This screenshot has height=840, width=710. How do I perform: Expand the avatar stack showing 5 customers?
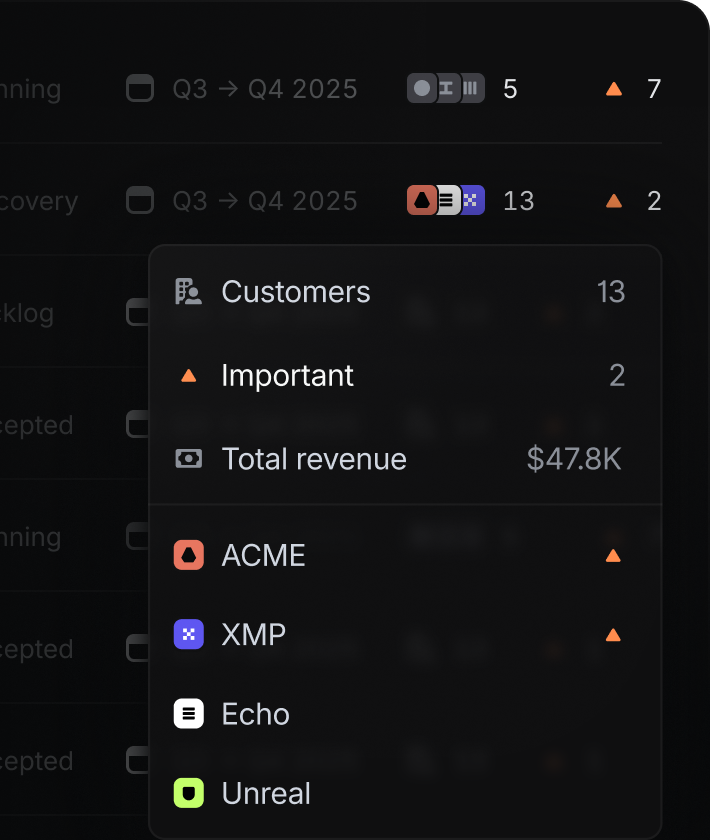(445, 88)
